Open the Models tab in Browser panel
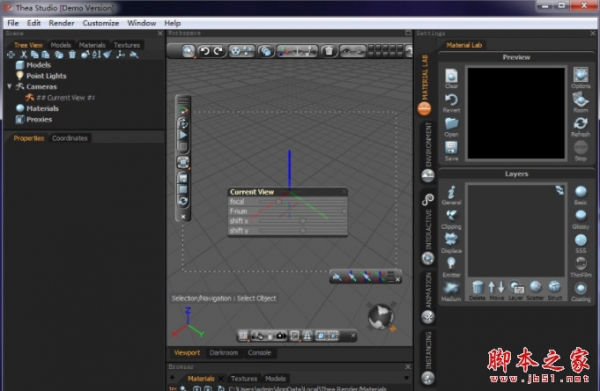 click(x=275, y=378)
